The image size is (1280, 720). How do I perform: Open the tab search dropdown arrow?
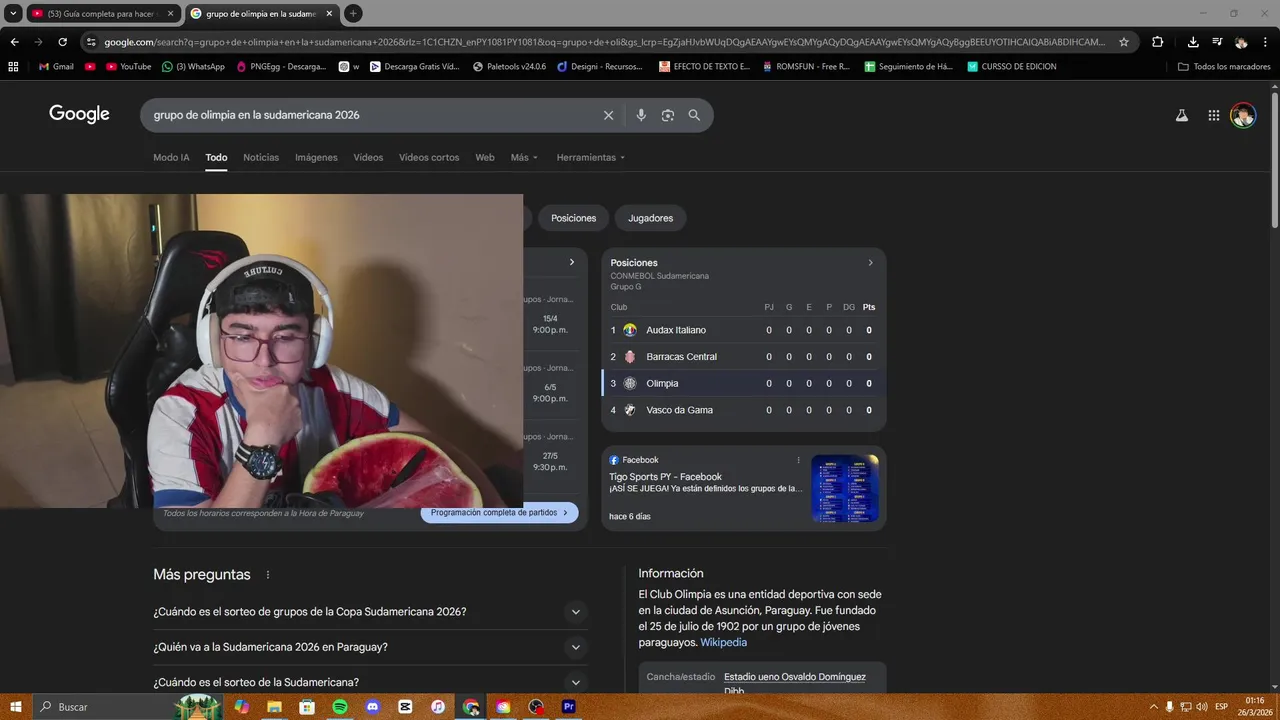point(13,13)
